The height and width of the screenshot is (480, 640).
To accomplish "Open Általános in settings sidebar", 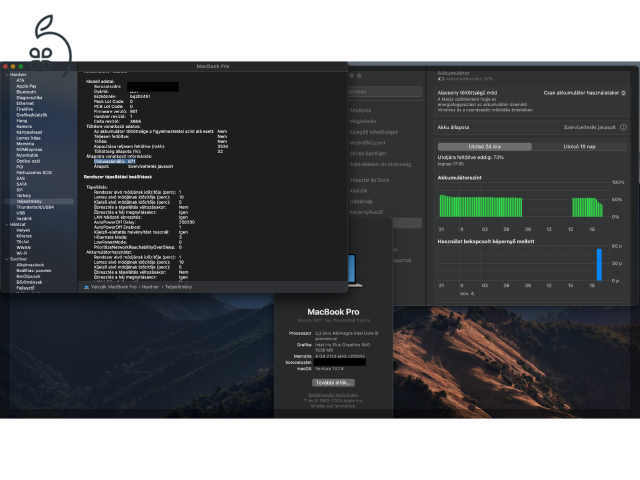I will [360, 110].
